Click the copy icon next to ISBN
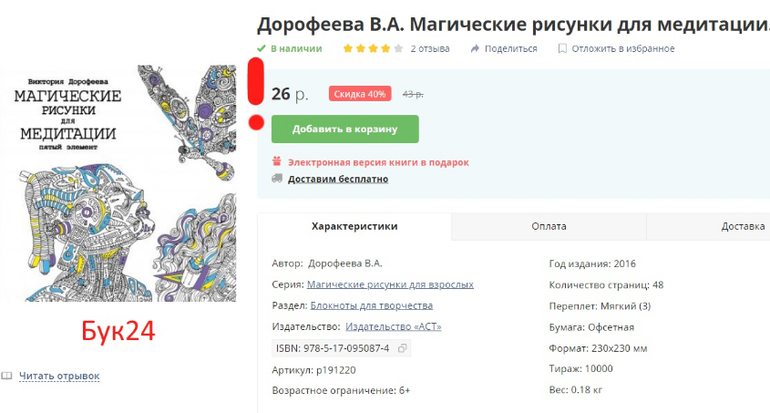The image size is (770, 413). pos(402,348)
